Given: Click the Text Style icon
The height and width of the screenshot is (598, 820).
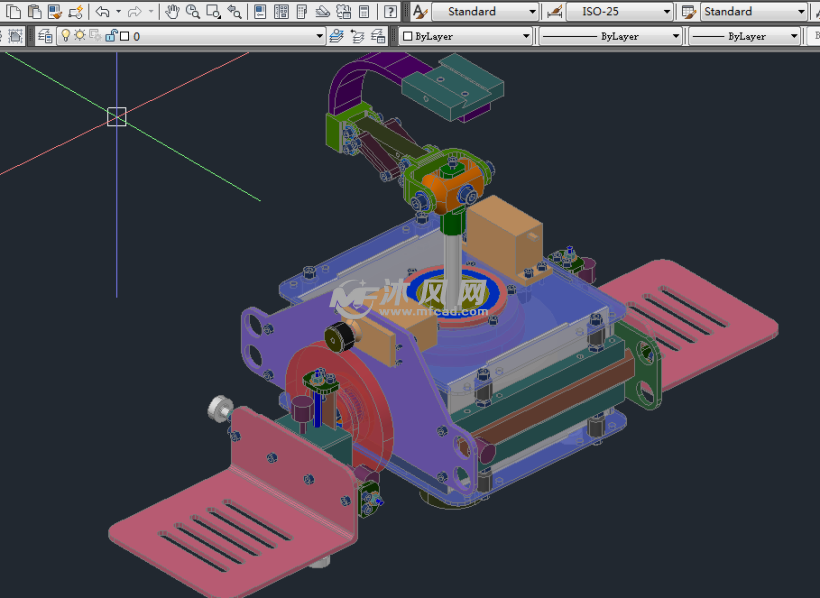Looking at the screenshot, I should click(420, 12).
